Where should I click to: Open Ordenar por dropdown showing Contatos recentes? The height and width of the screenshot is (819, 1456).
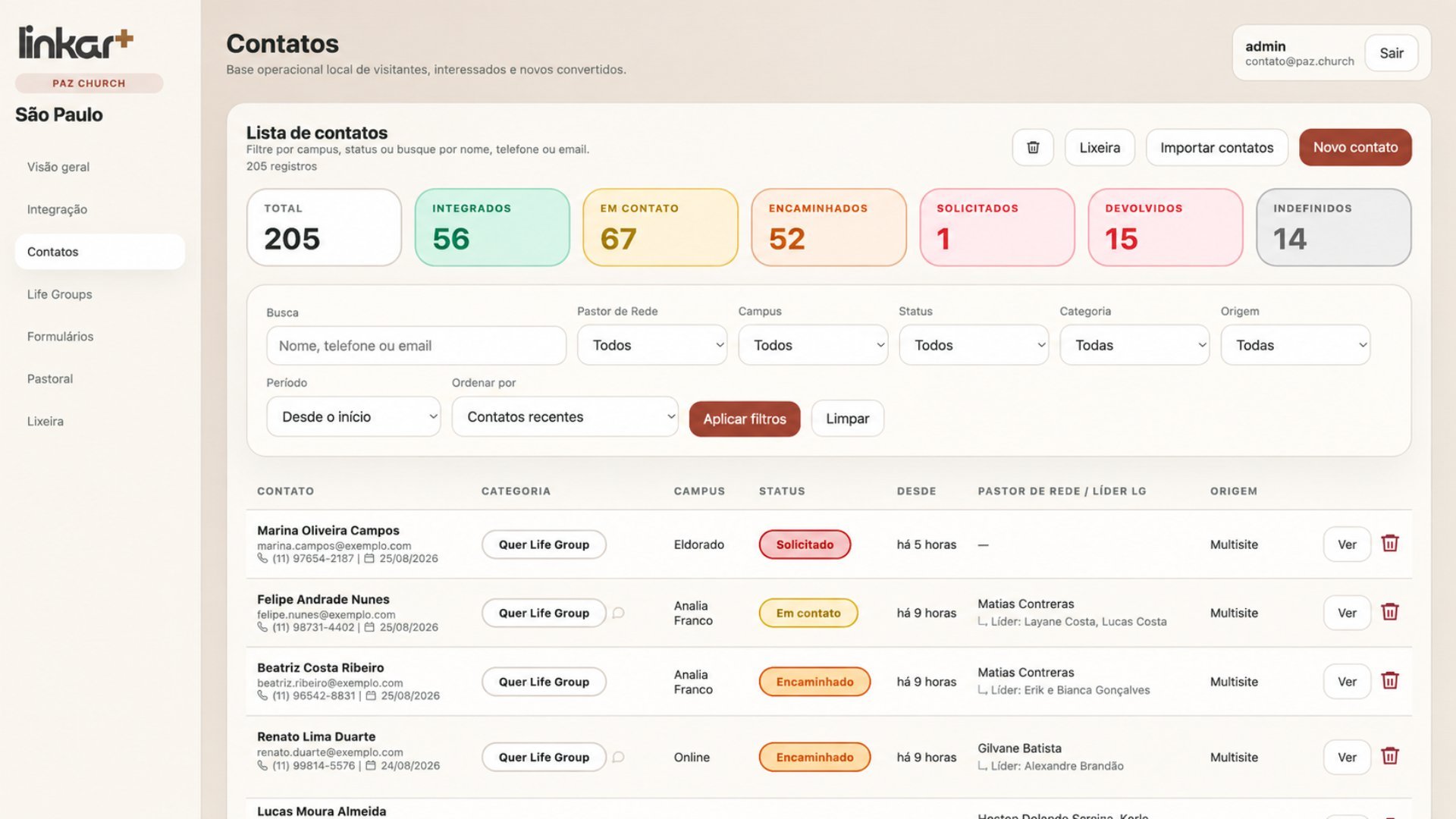point(565,416)
